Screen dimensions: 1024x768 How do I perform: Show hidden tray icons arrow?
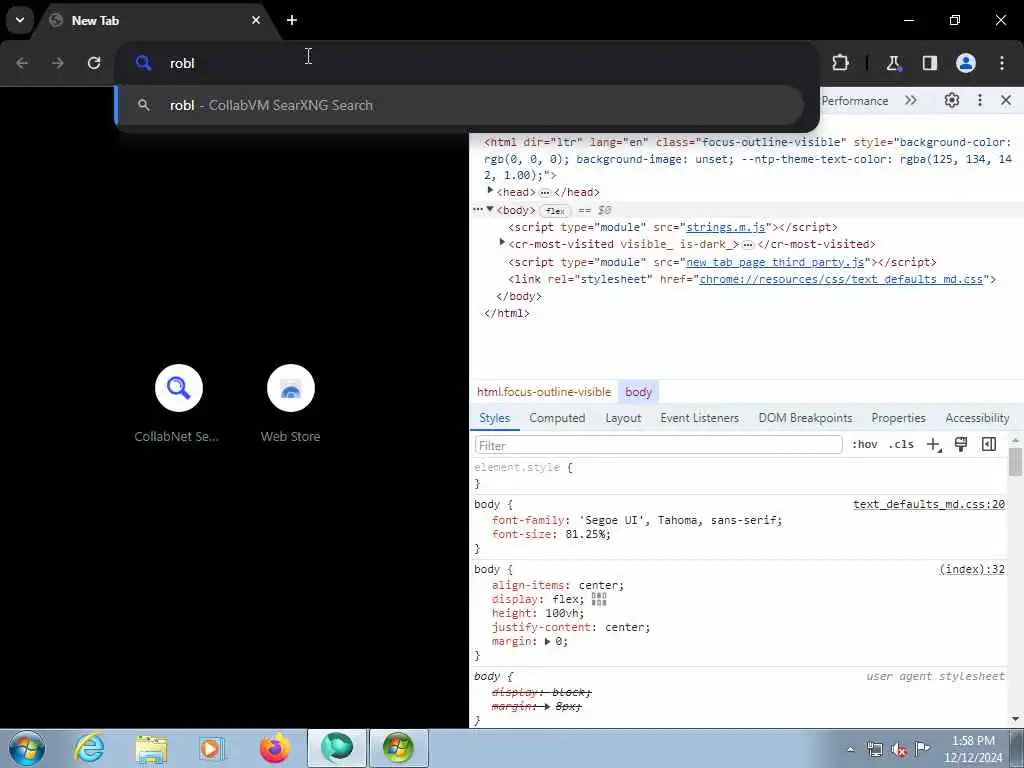point(850,749)
